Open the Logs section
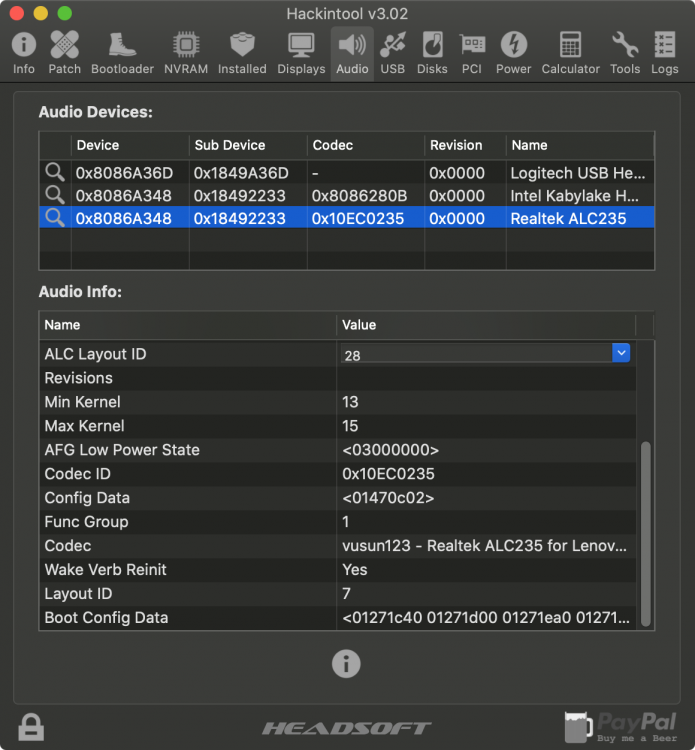 664,53
